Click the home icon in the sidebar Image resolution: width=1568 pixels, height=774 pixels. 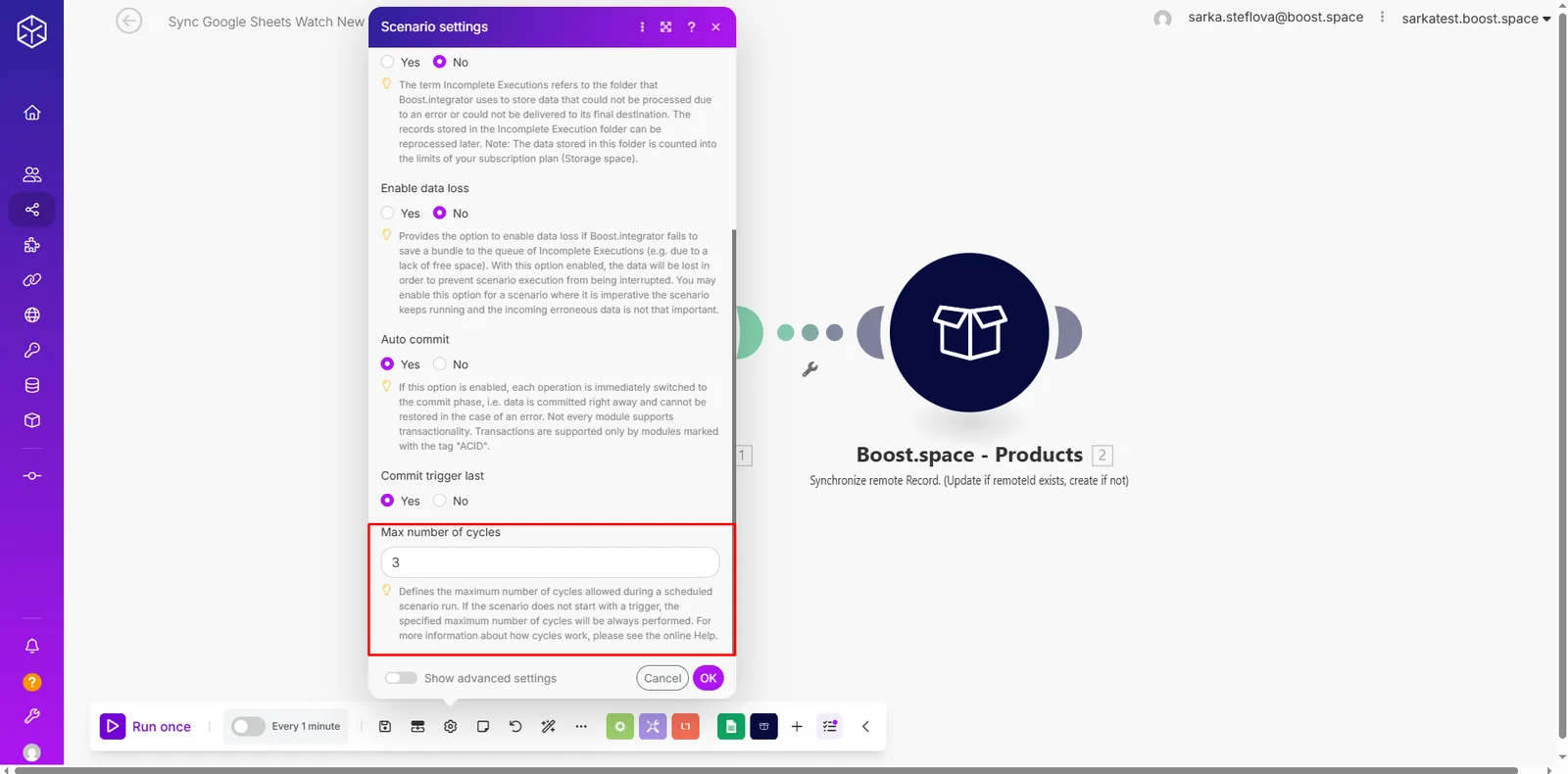(32, 113)
